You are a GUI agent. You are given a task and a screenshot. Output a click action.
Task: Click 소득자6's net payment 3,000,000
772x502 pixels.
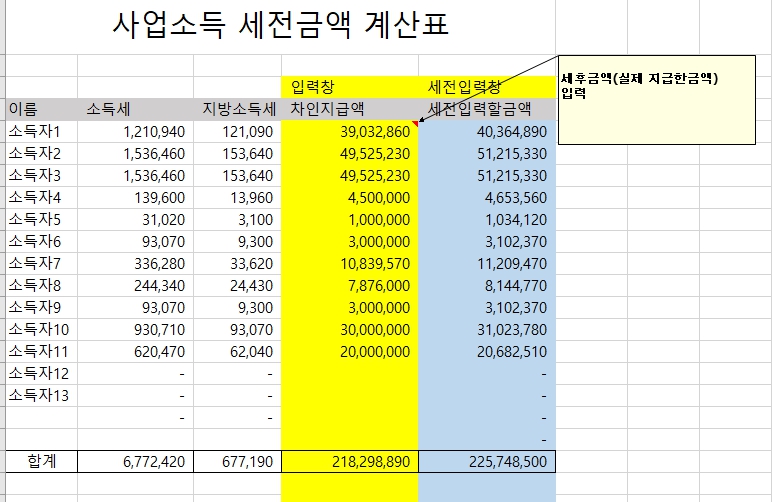350,242
